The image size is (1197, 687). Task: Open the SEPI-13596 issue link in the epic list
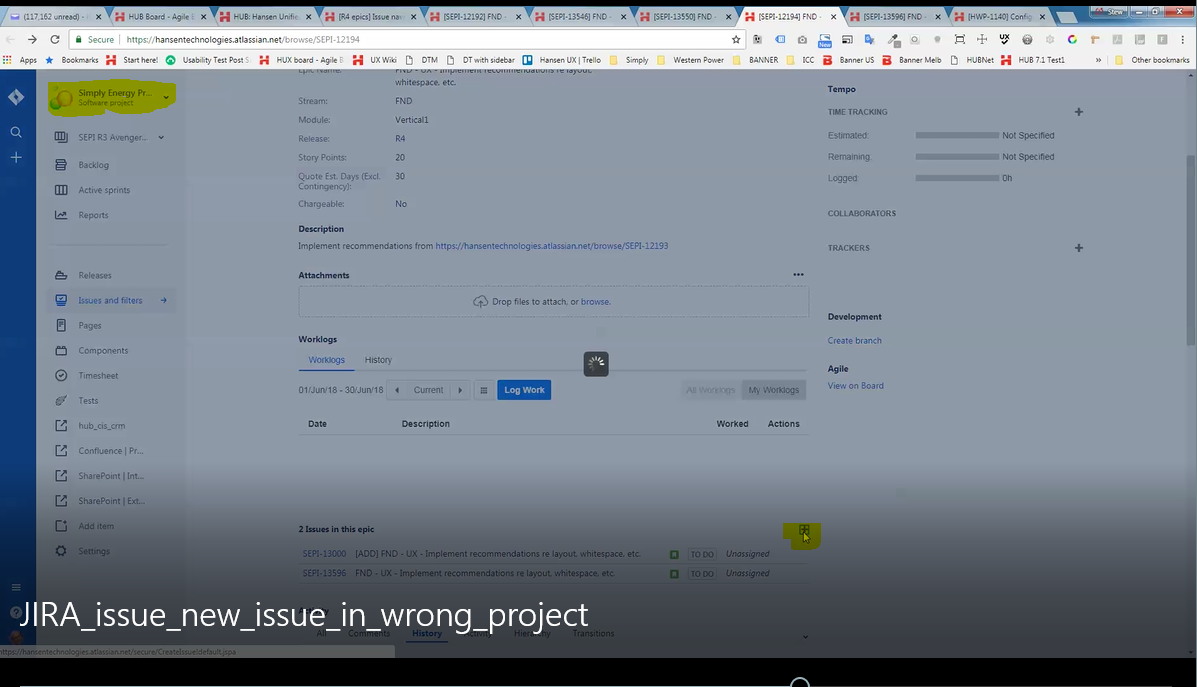(x=324, y=573)
